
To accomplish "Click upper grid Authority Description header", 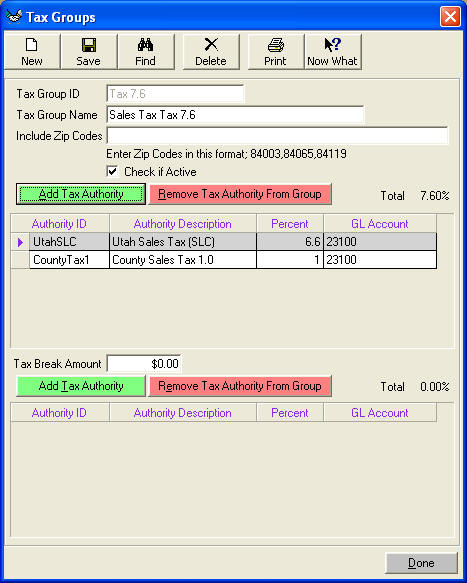I will click(183, 223).
